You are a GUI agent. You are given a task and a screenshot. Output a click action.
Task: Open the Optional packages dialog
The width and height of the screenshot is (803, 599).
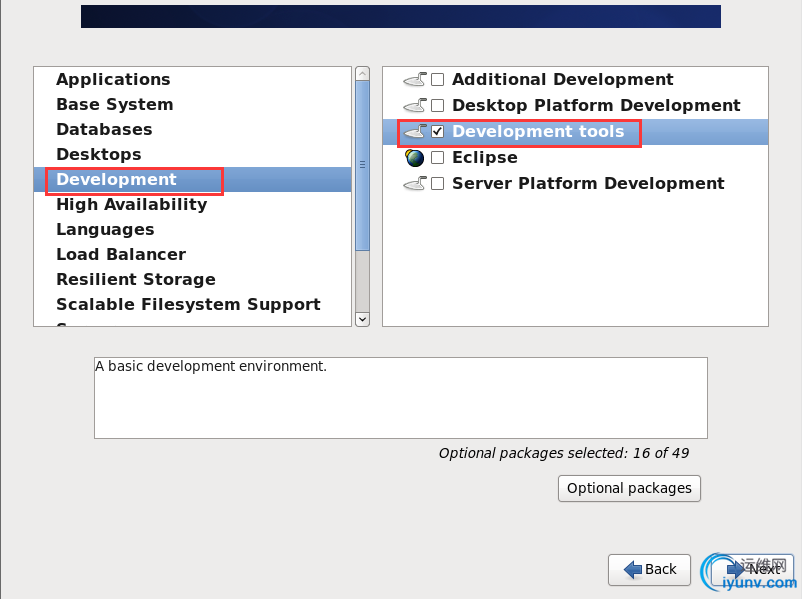(629, 488)
